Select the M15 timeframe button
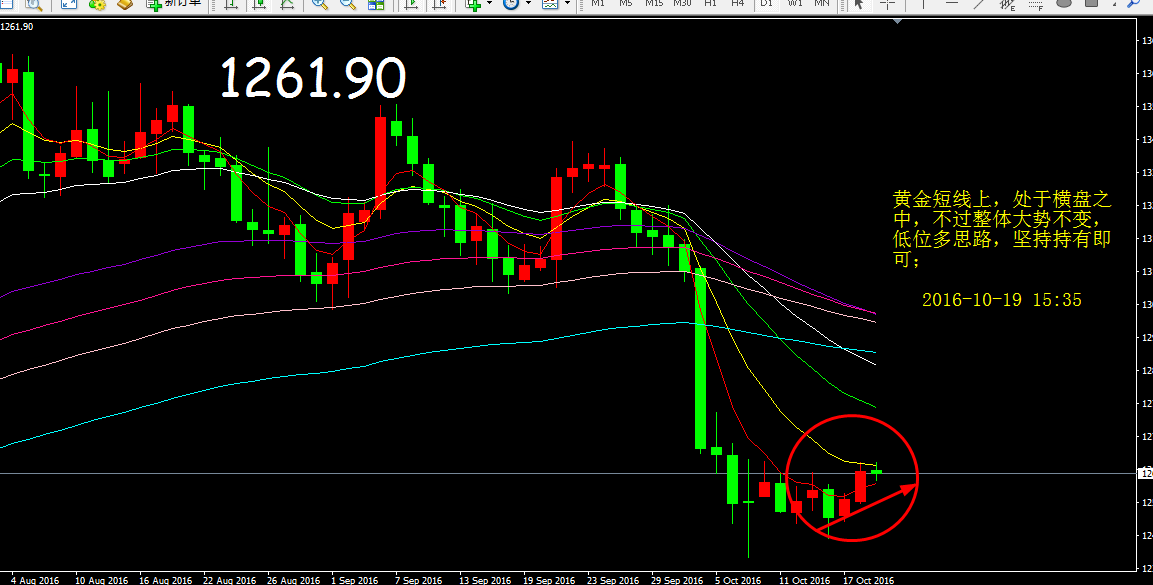1153x585 pixels. [653, 4]
